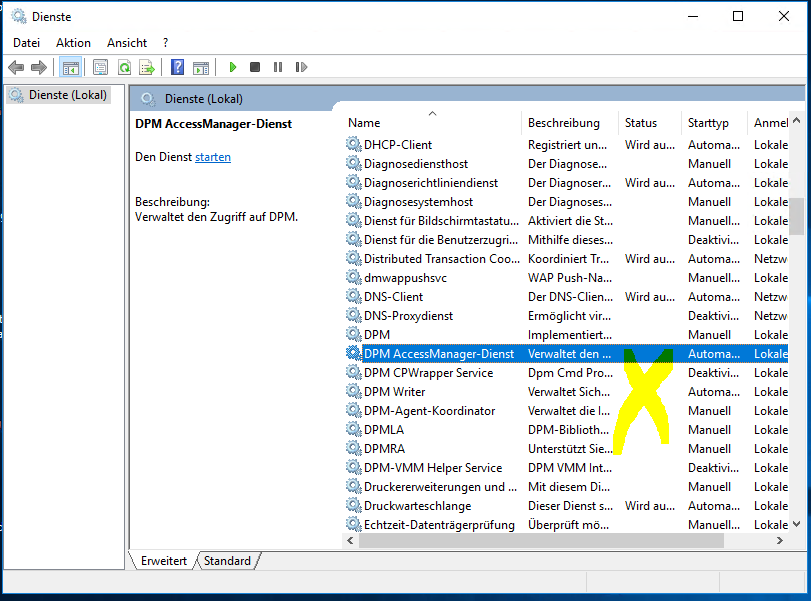The image size is (811, 601).
Task: Go back with the toolbar back arrow
Action: tap(16, 67)
